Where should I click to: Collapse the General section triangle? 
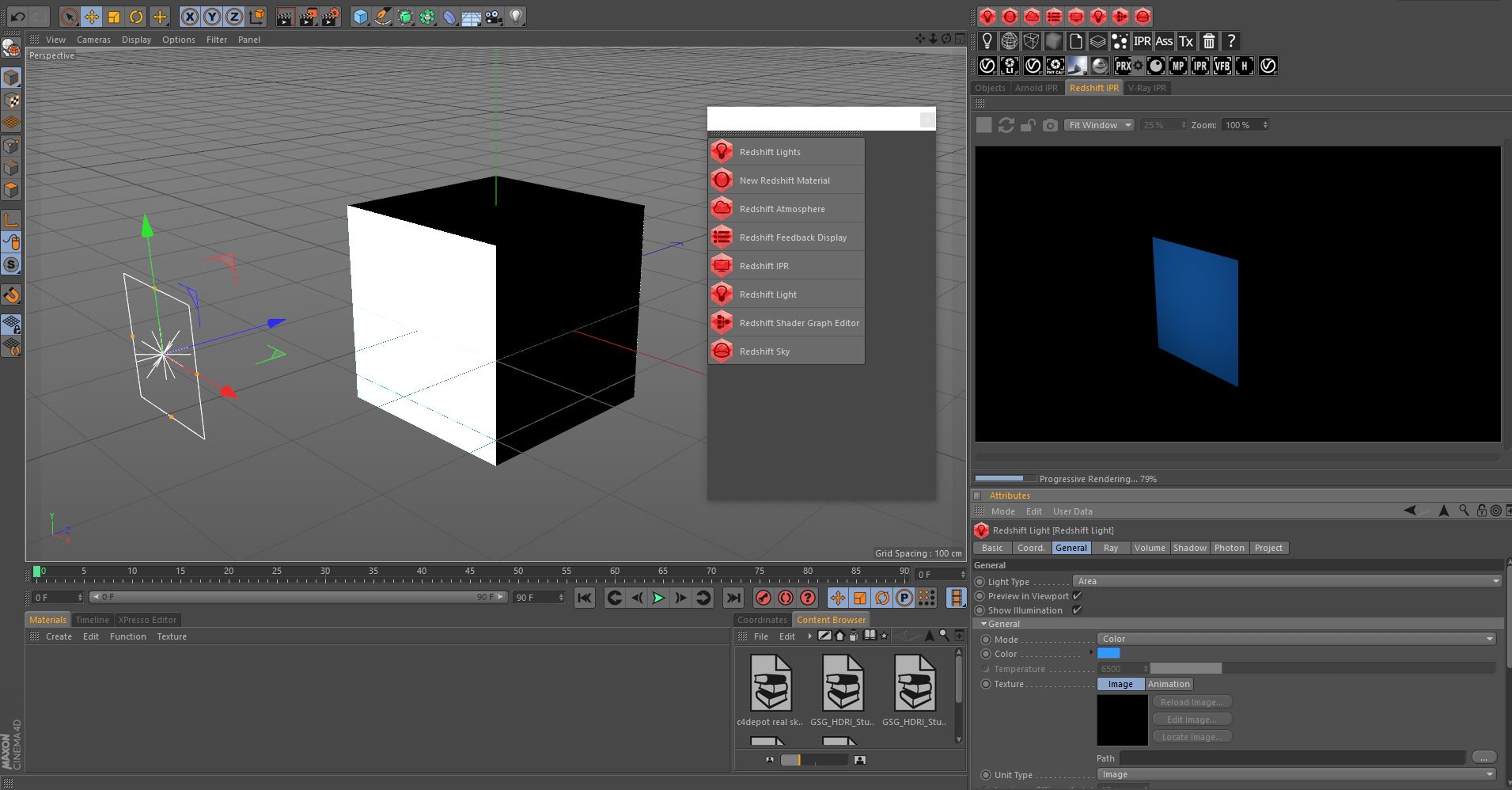(x=983, y=624)
